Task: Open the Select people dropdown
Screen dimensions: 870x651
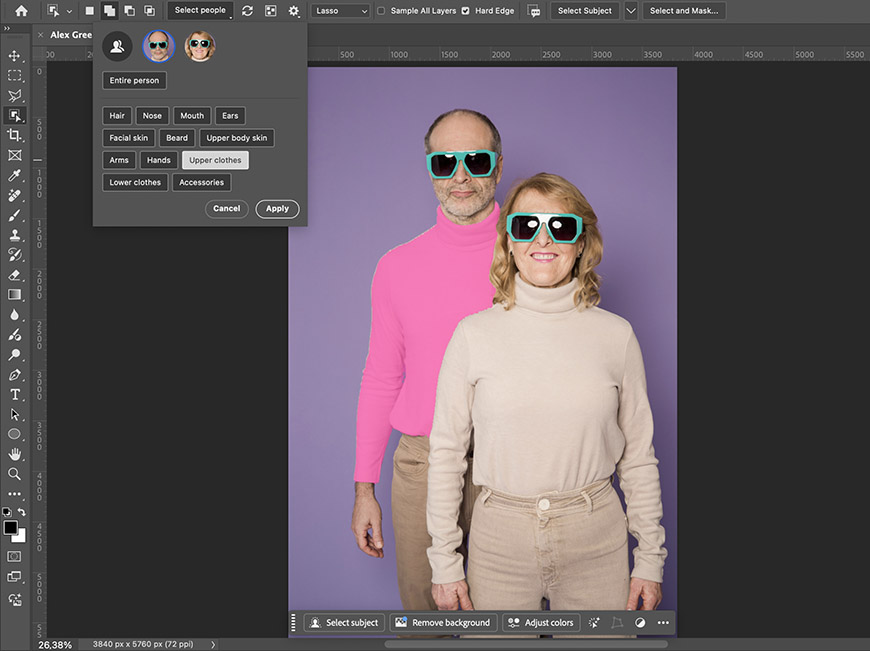Action: point(200,11)
